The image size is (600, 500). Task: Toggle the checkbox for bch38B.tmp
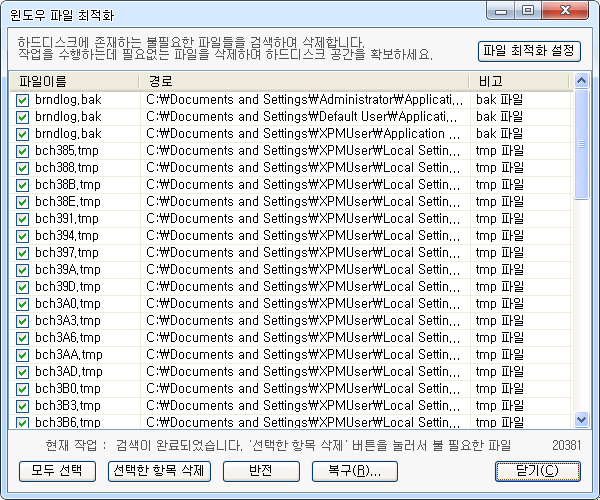coord(23,185)
